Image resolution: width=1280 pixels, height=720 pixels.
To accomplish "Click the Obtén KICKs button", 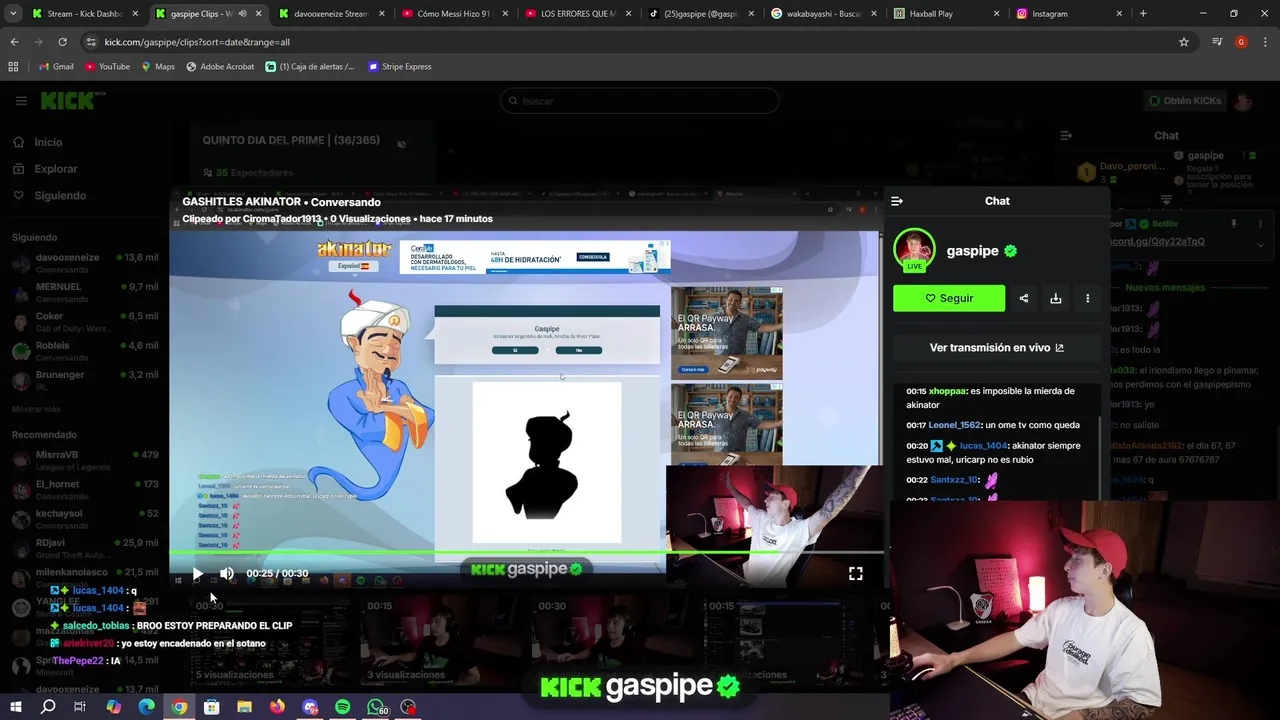I will pyautogui.click(x=1186, y=101).
